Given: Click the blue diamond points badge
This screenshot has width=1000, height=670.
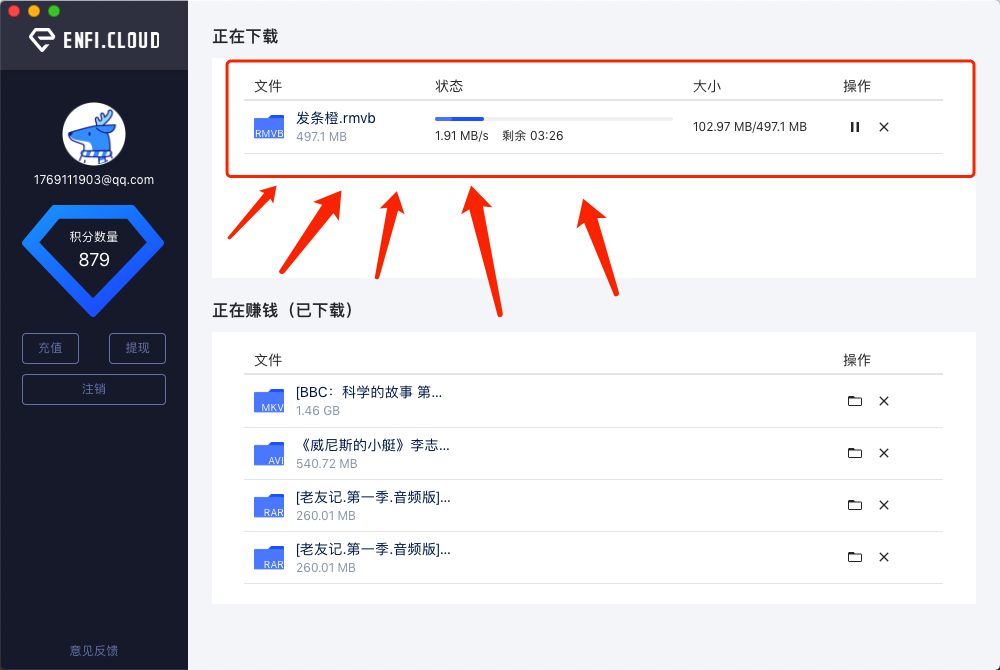Looking at the screenshot, I should 93,258.
